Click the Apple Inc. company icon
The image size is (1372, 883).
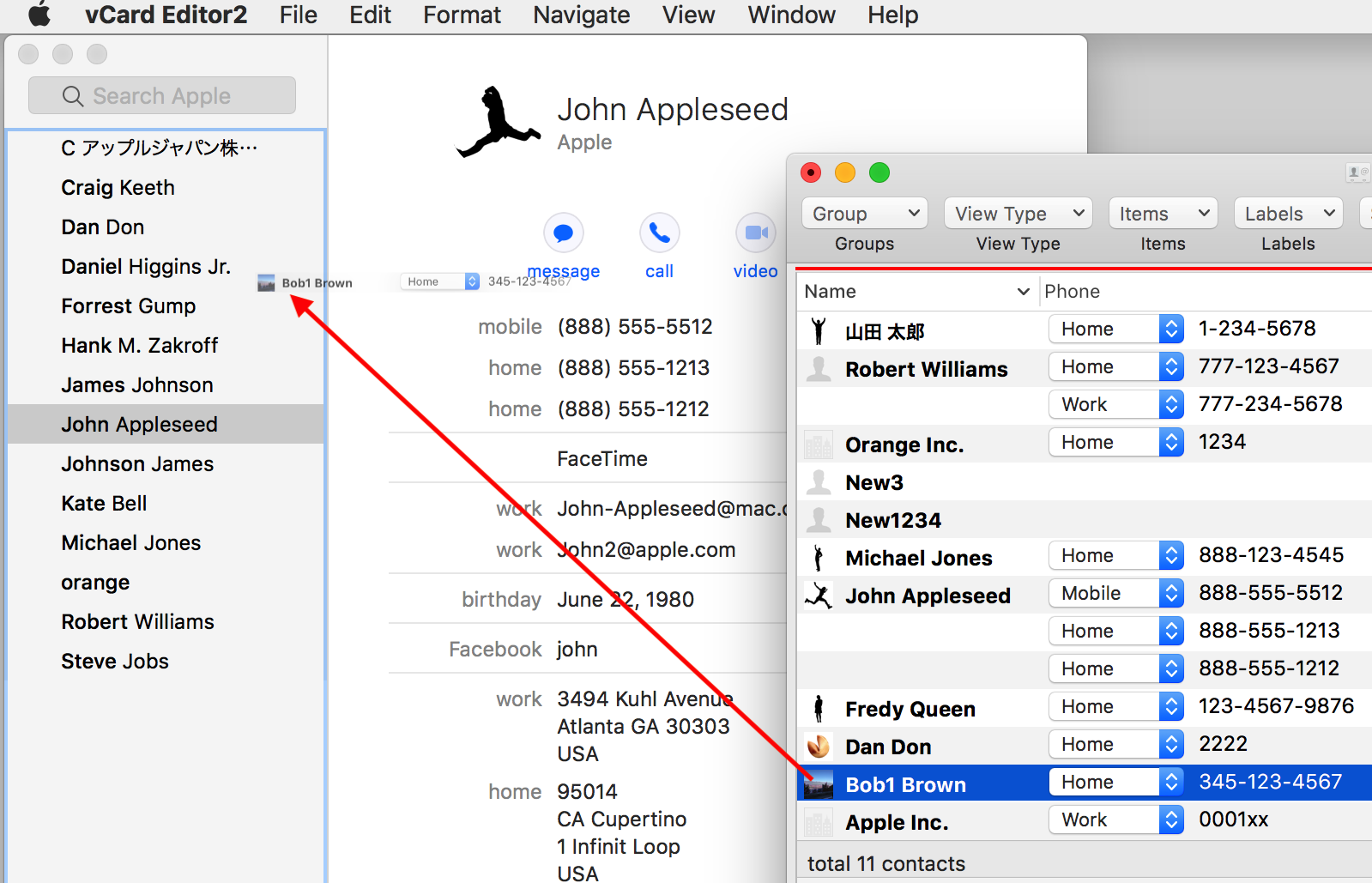pyautogui.click(x=819, y=821)
